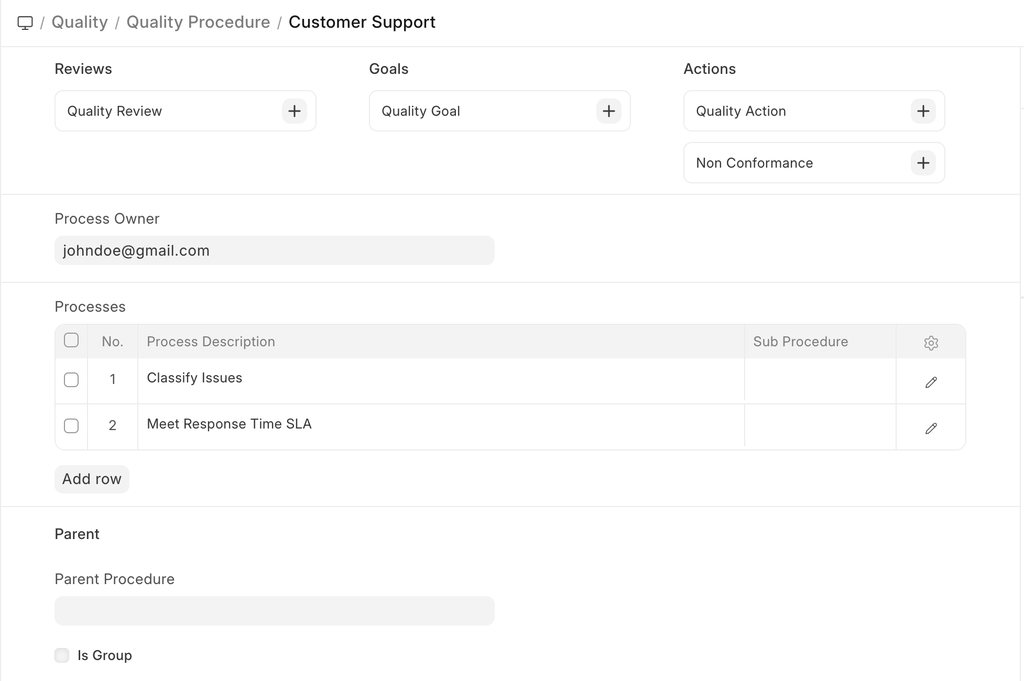This screenshot has height=681, width=1024.
Task: Open the Parent Procedure link field
Action: (x=274, y=611)
